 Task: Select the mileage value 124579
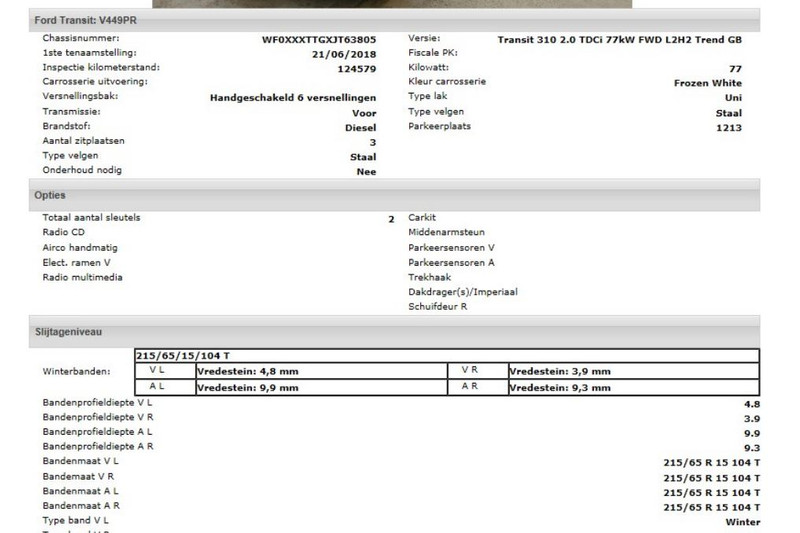357,69
